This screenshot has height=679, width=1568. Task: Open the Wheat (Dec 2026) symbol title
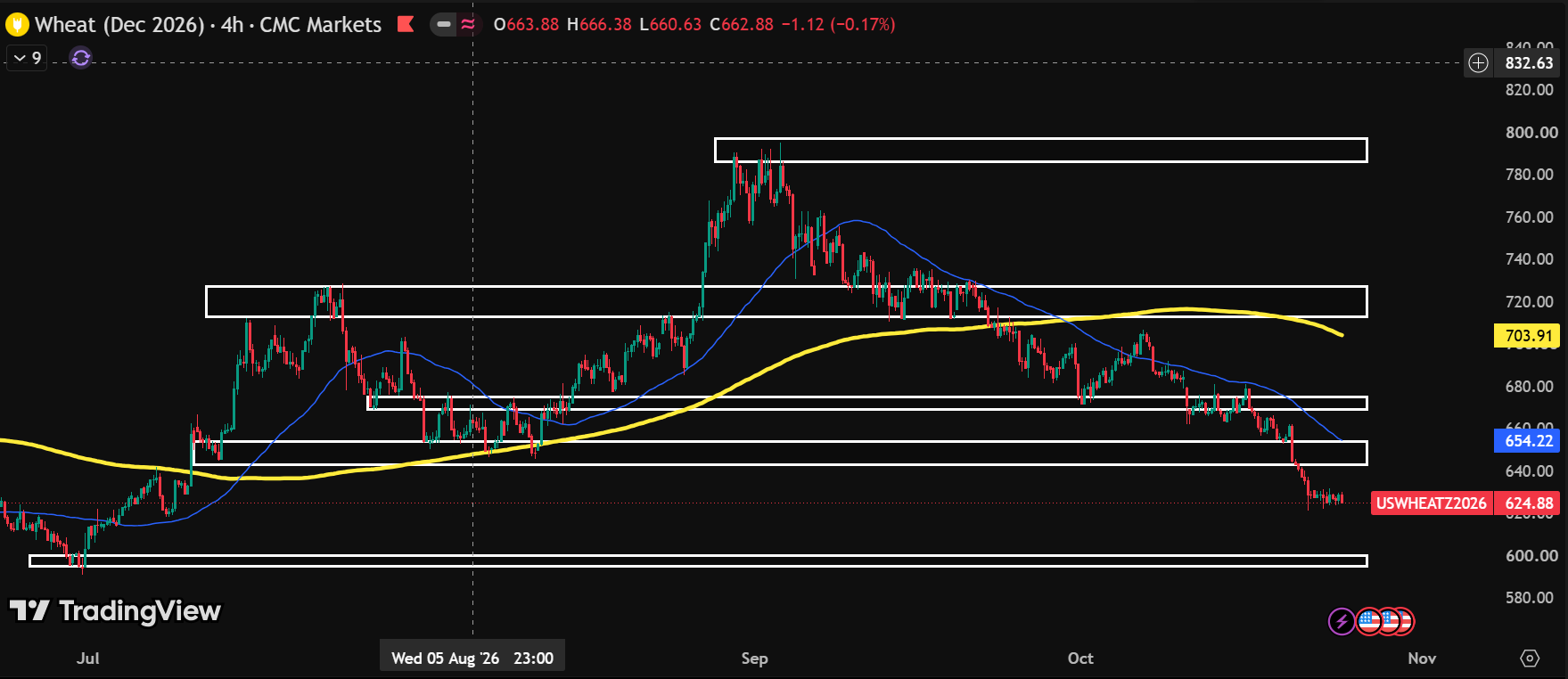click(x=208, y=25)
